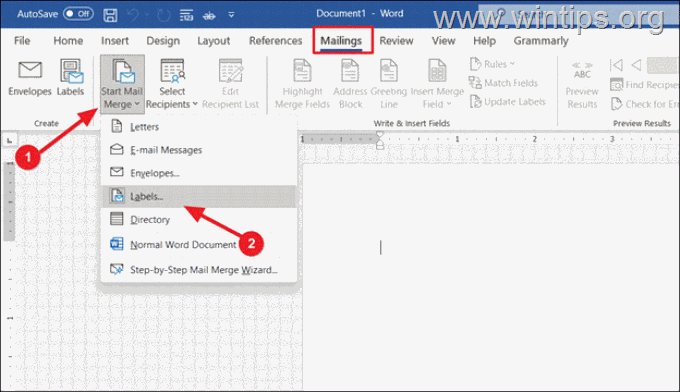This screenshot has height=392, width=680.
Task: Click inside the blank document page
Action: [x=490, y=278]
